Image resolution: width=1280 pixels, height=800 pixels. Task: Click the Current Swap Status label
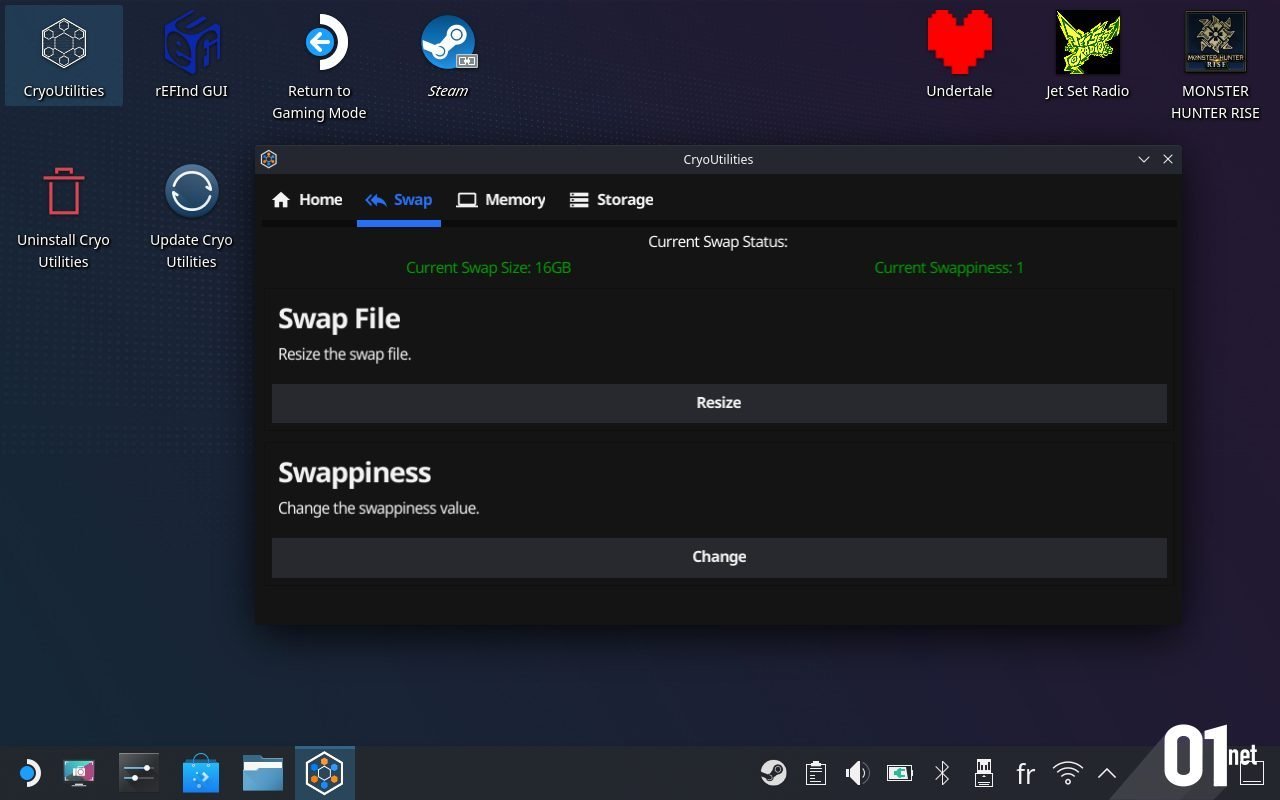(718, 242)
